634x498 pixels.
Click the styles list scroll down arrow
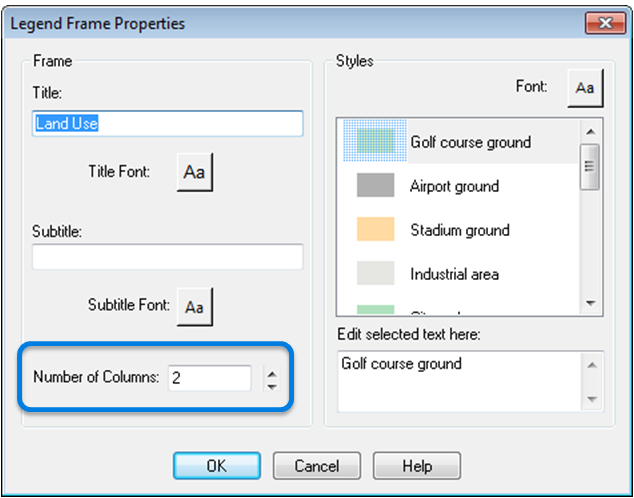point(590,303)
